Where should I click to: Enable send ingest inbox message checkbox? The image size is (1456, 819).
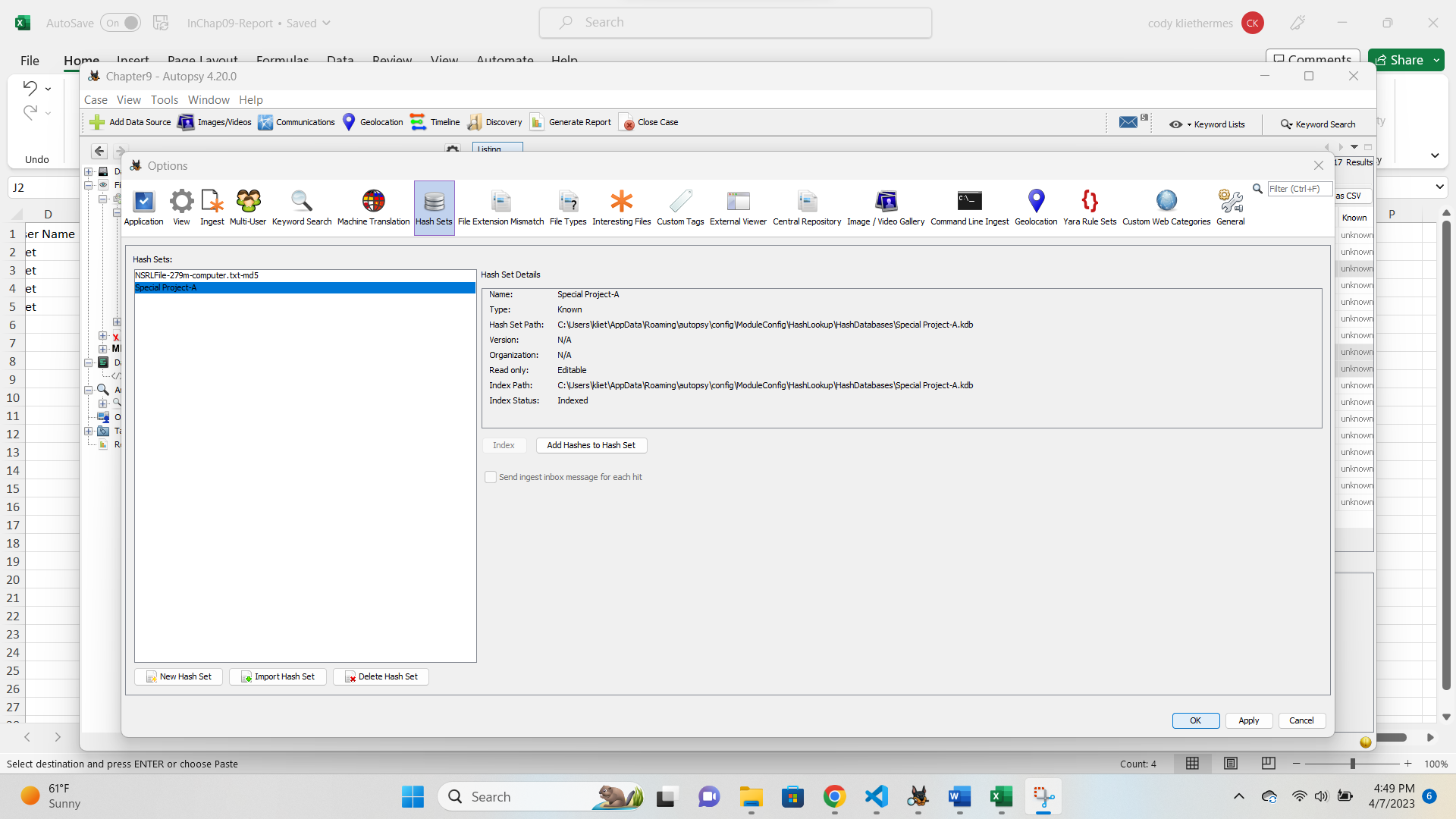491,477
